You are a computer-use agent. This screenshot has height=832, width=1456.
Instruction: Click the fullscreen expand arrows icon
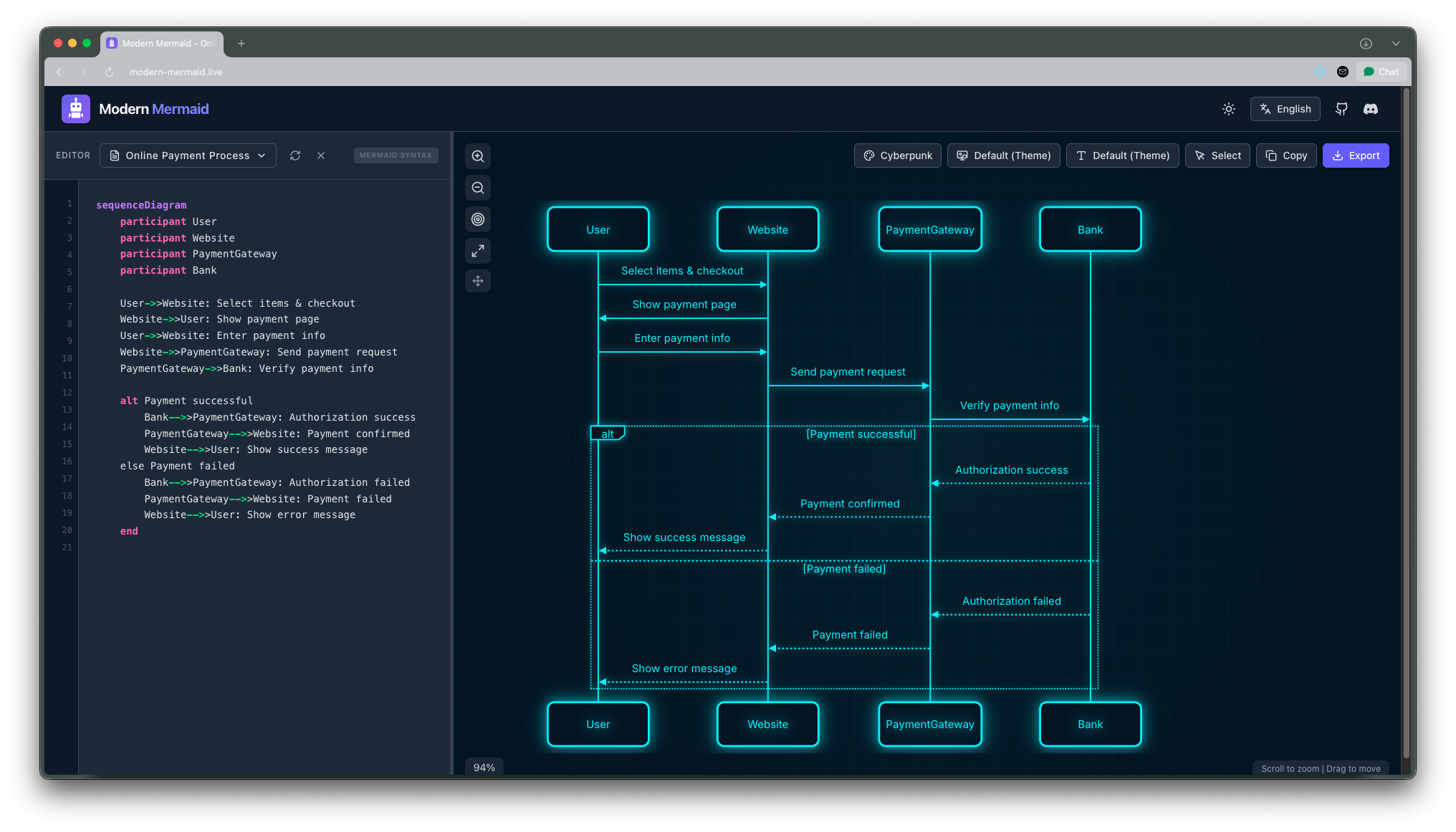tap(478, 251)
